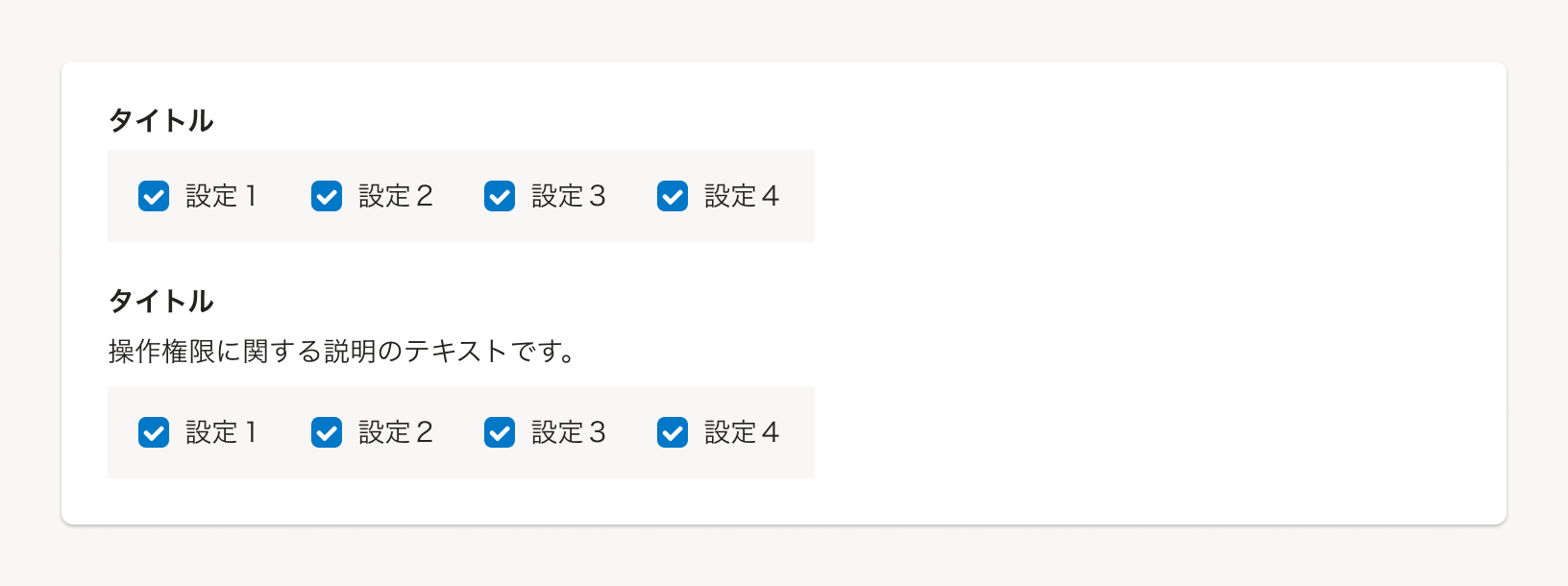Viewport: 1568px width, 586px height.
Task: Click the 設定3 label text in the bottom group
Action: point(568,432)
